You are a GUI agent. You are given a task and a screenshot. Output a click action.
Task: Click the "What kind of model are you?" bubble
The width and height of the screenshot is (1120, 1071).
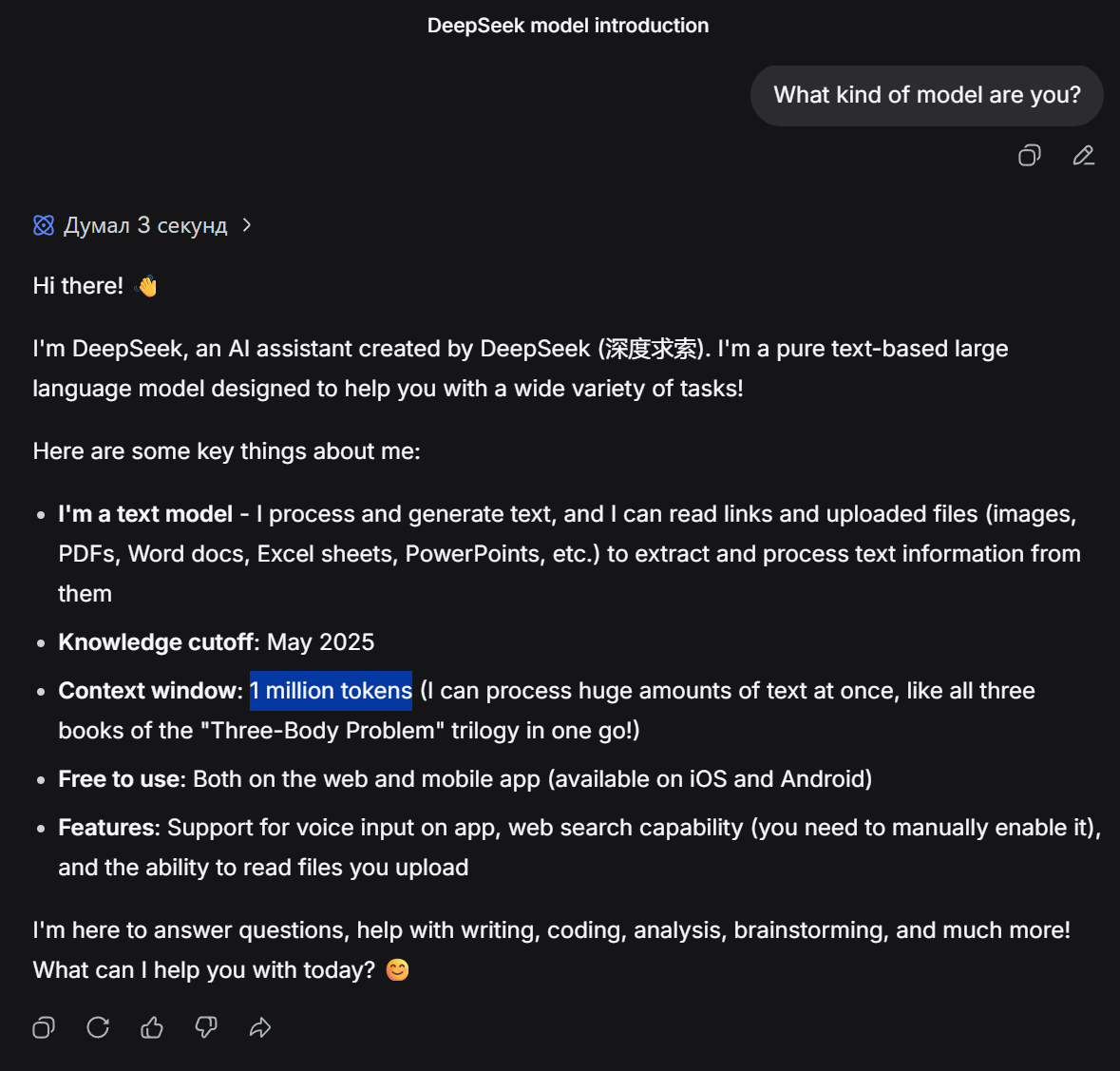pos(926,95)
